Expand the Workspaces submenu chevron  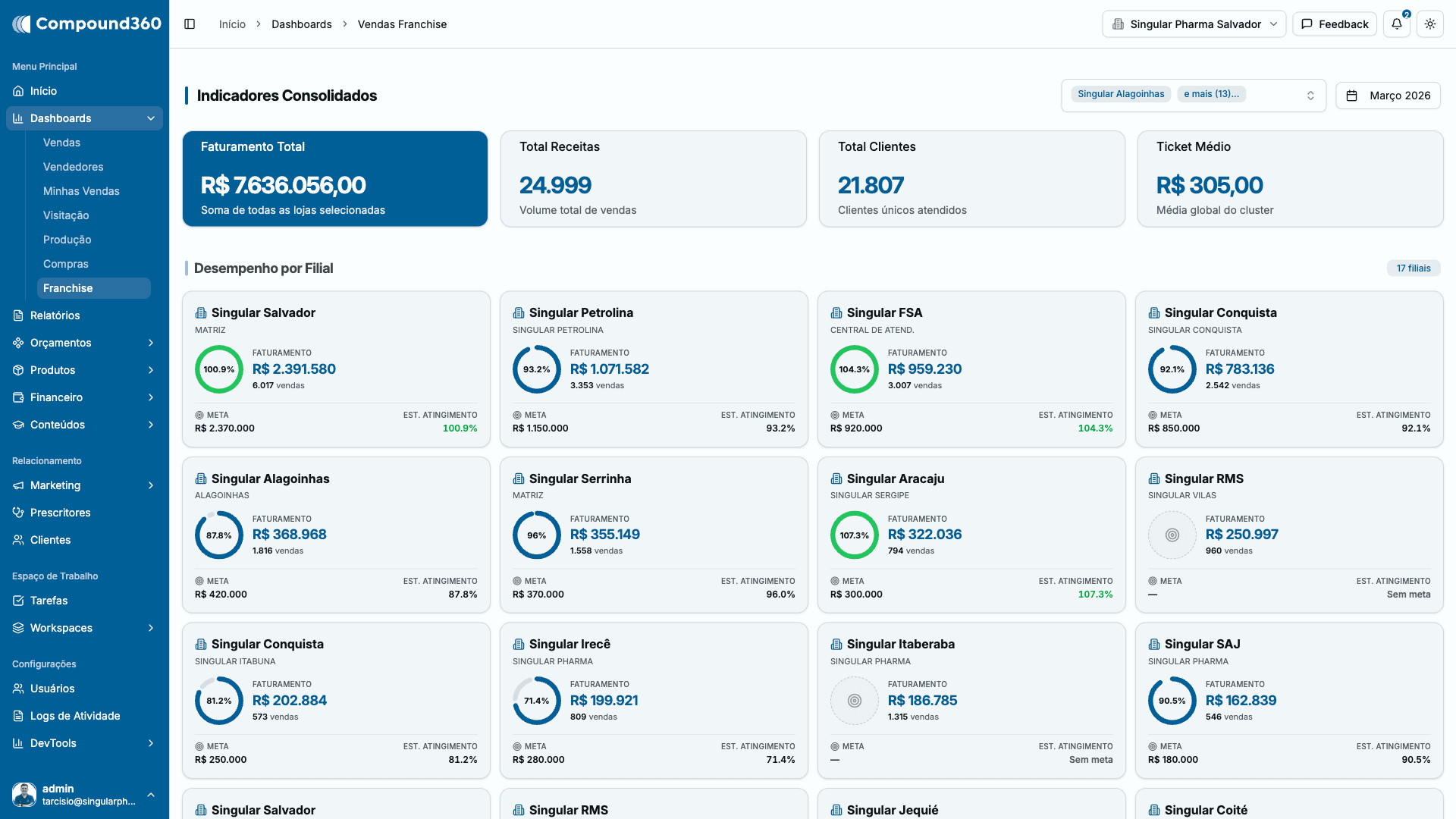[x=151, y=628]
